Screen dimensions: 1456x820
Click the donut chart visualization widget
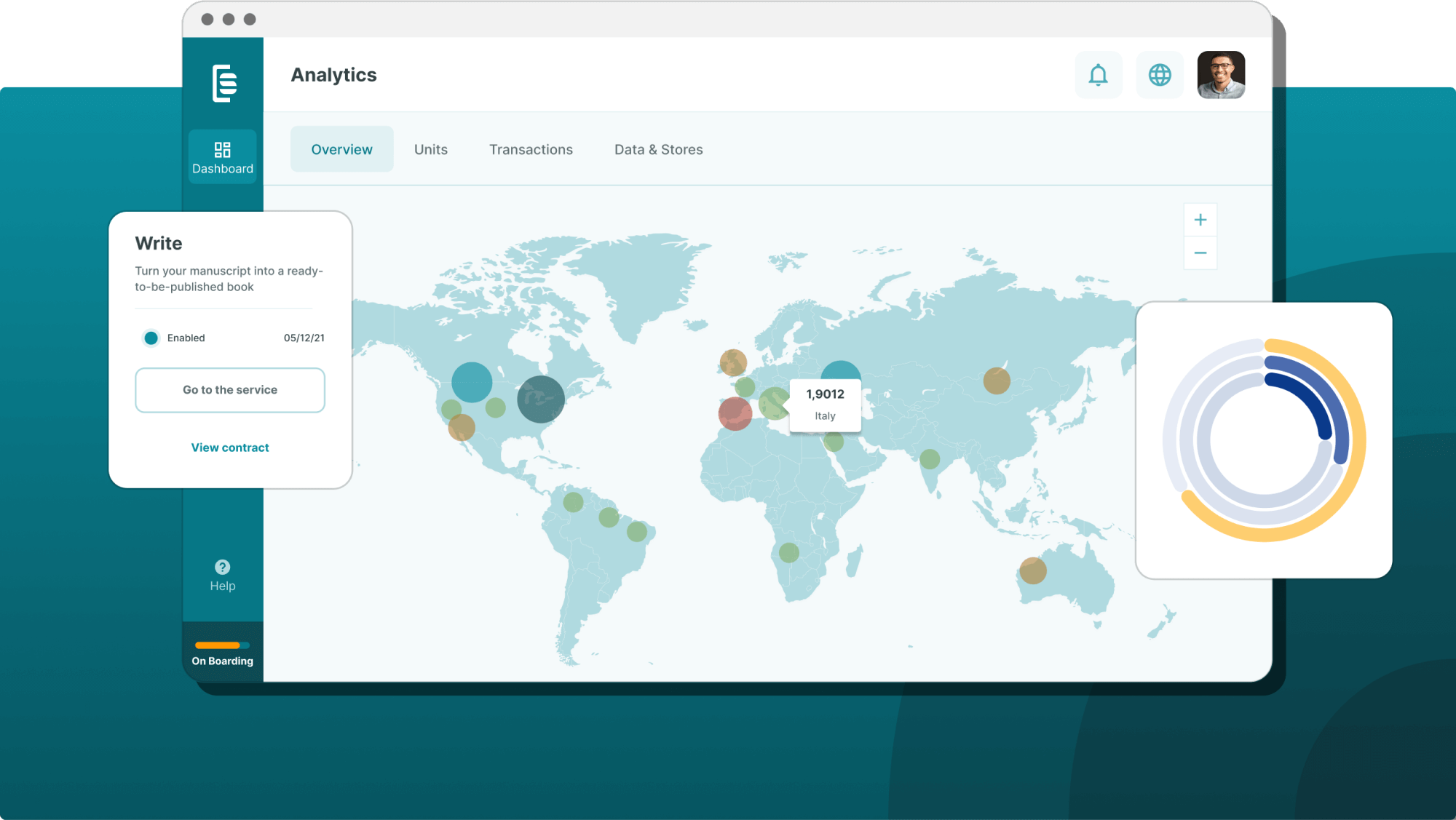[1264, 440]
